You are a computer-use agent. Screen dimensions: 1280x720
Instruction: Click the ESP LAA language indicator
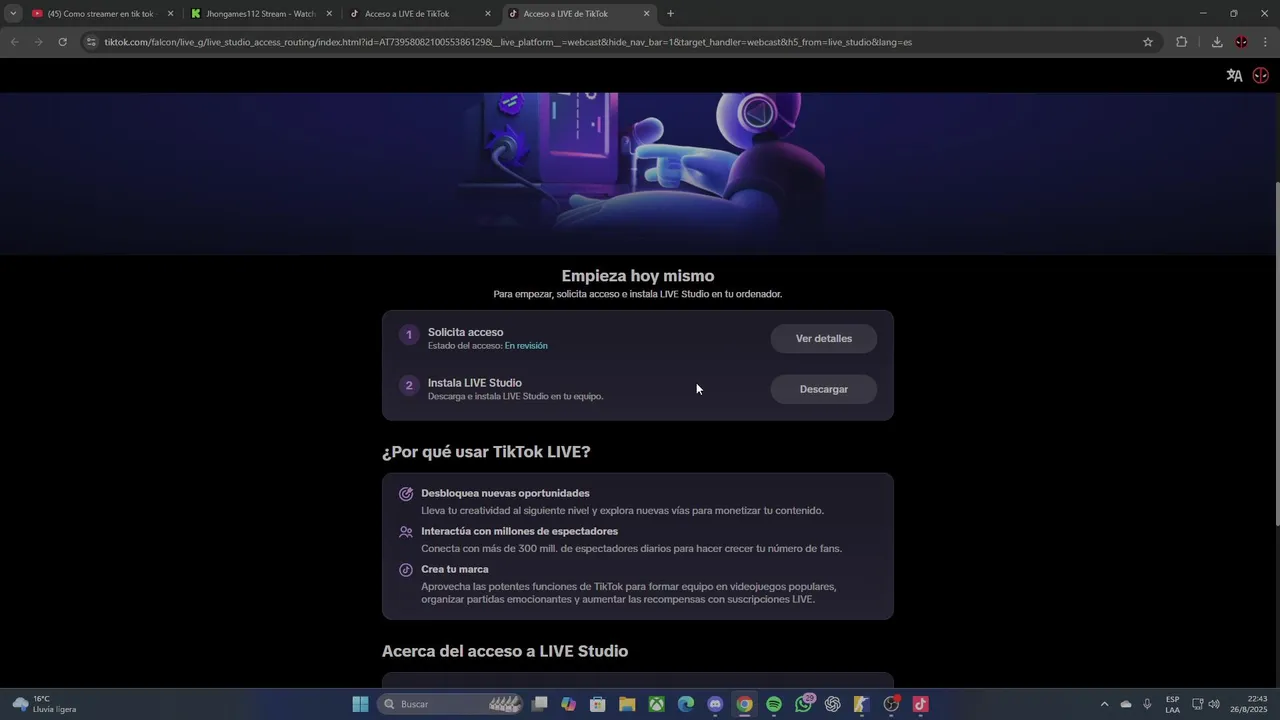tap(1172, 704)
